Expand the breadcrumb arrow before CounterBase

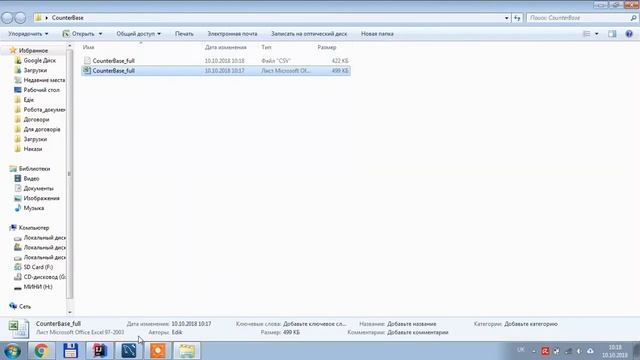tap(47, 18)
